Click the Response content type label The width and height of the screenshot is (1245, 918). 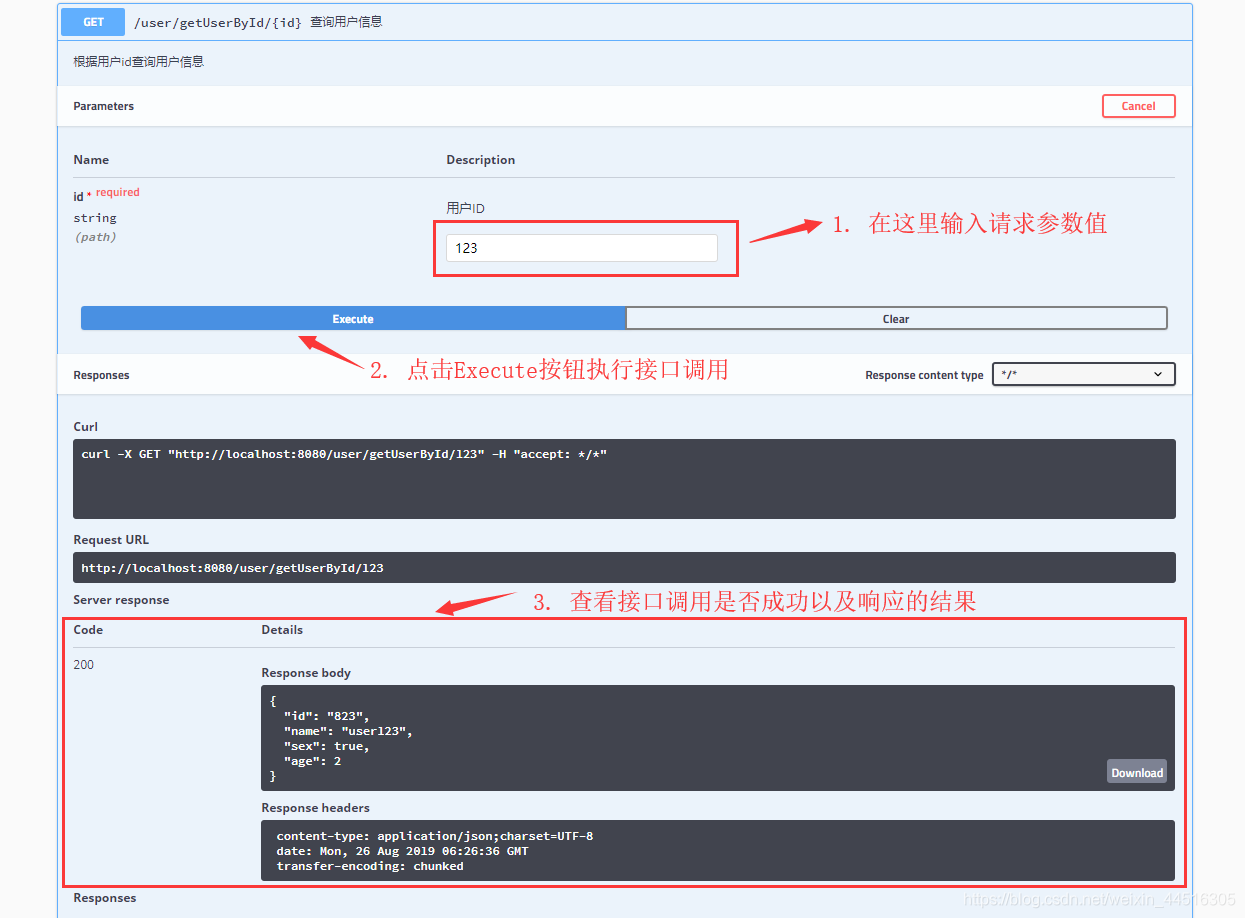tap(924, 376)
